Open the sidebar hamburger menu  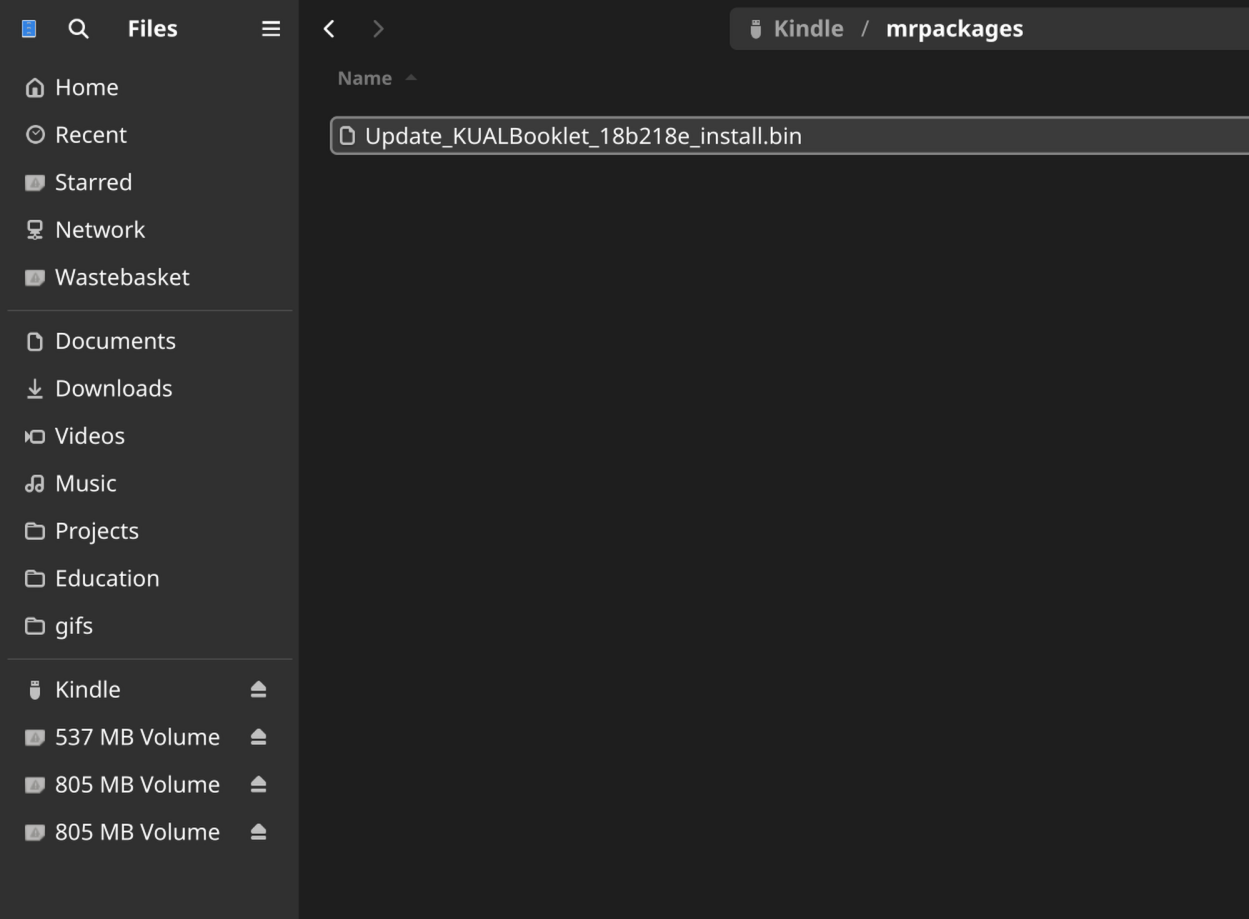coord(270,29)
